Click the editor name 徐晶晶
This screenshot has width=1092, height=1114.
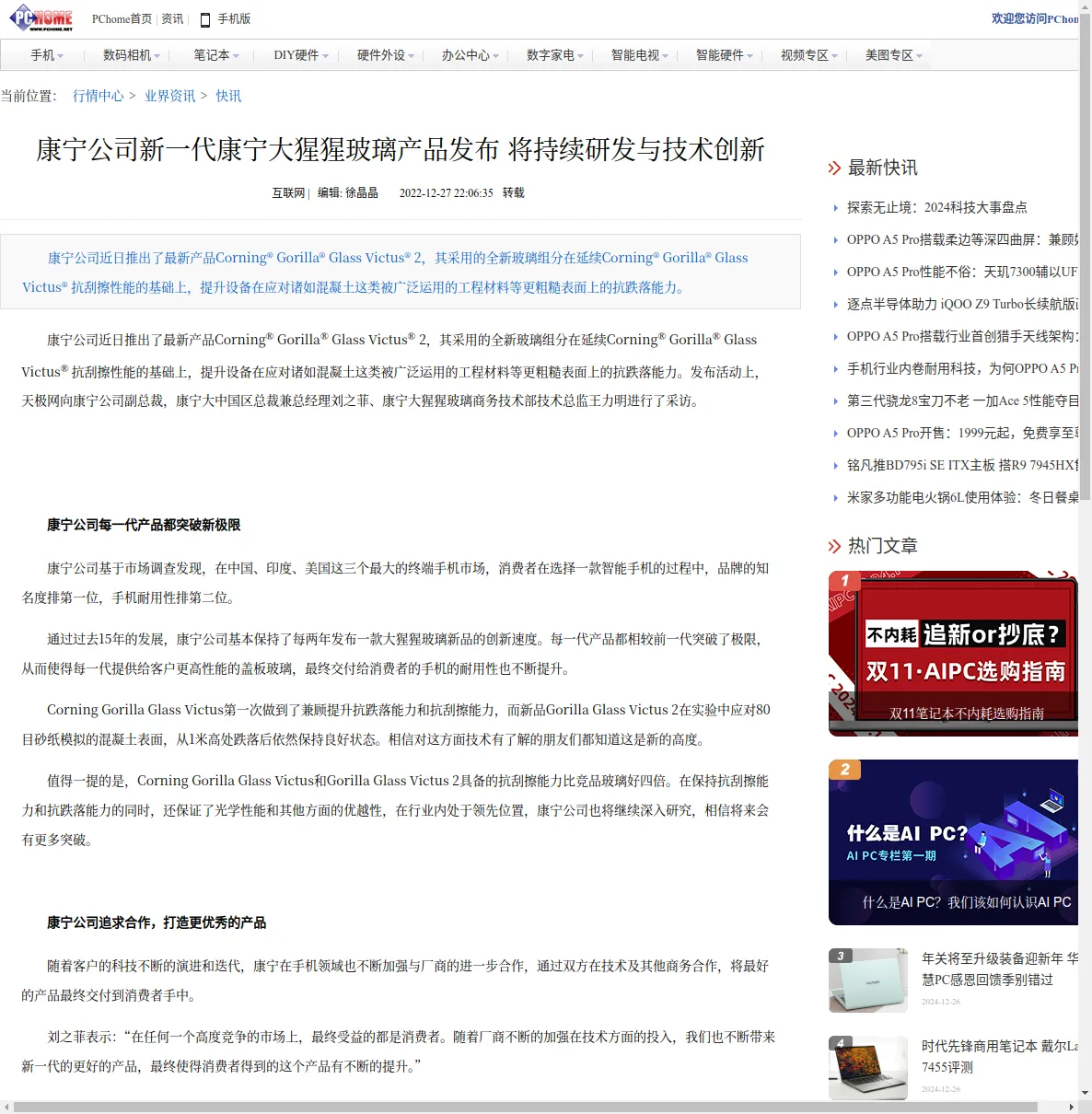click(x=362, y=193)
